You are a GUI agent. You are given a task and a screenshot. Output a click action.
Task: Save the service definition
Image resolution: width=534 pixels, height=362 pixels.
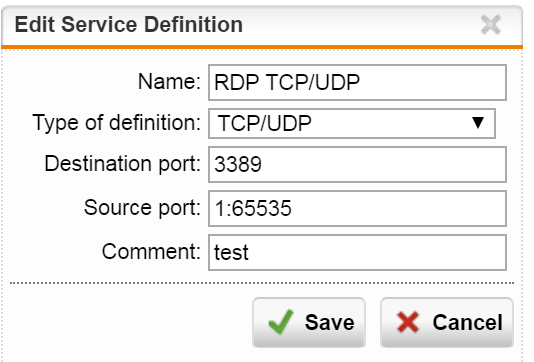pos(309,322)
